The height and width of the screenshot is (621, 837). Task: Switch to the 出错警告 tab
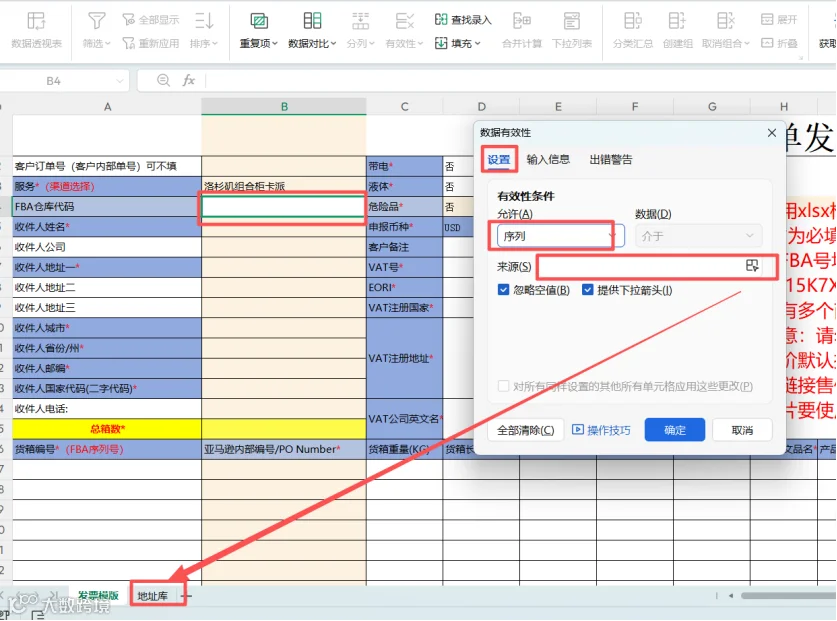(x=611, y=160)
